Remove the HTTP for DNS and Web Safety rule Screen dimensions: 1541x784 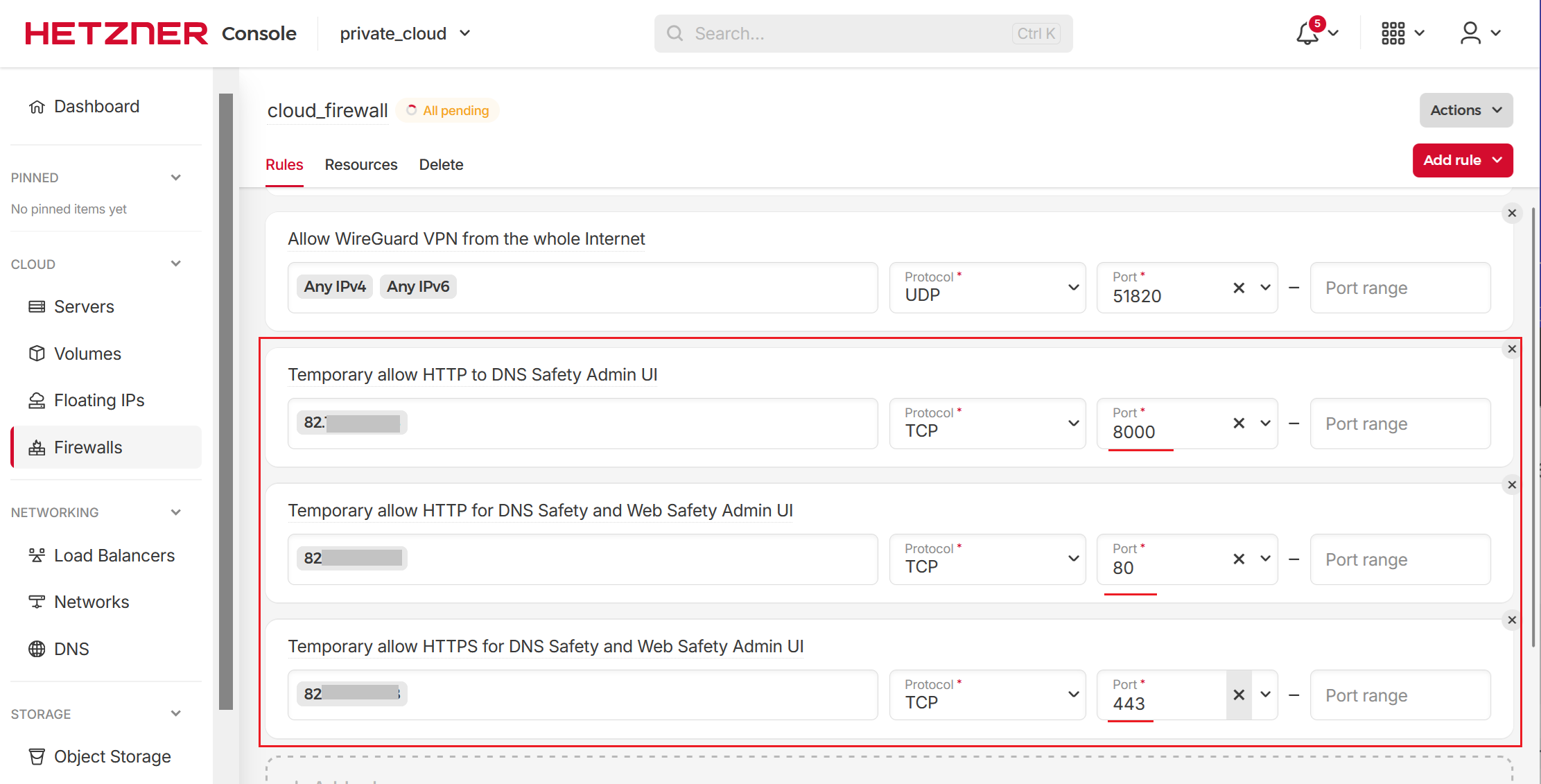coord(1512,485)
